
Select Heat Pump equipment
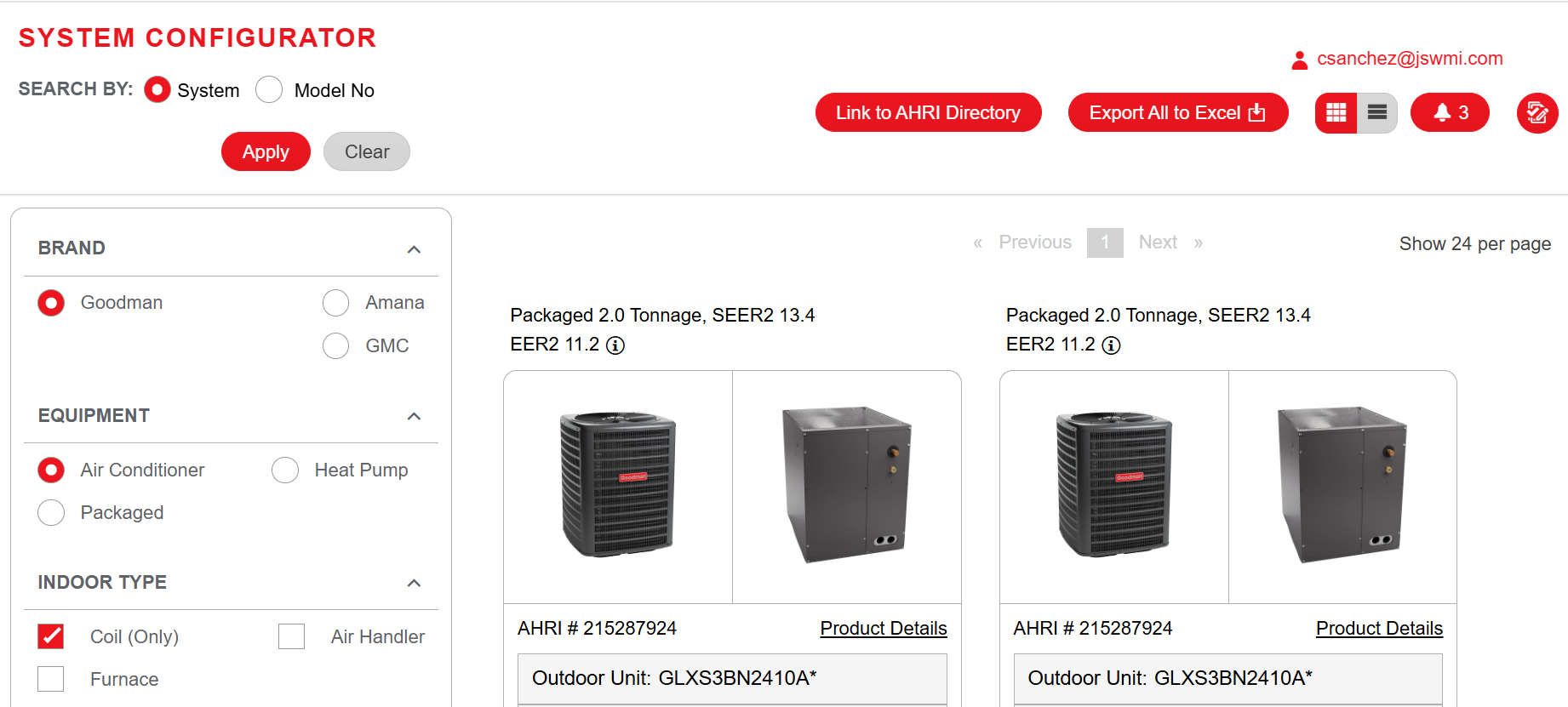point(285,470)
